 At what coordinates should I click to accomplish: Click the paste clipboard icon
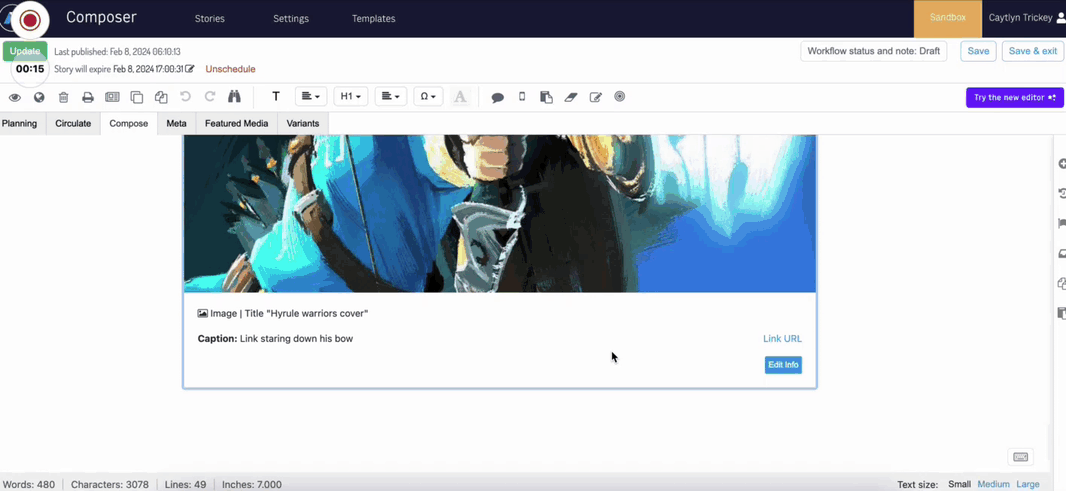[x=546, y=97]
